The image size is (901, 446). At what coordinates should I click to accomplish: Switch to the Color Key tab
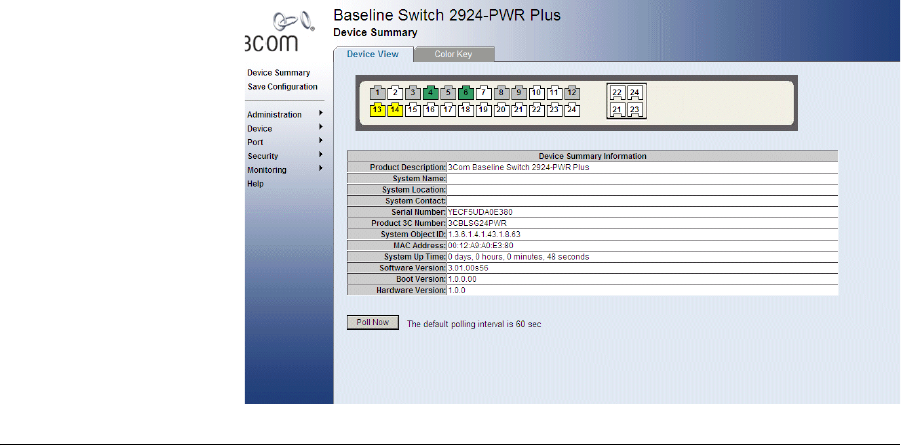[x=453, y=54]
